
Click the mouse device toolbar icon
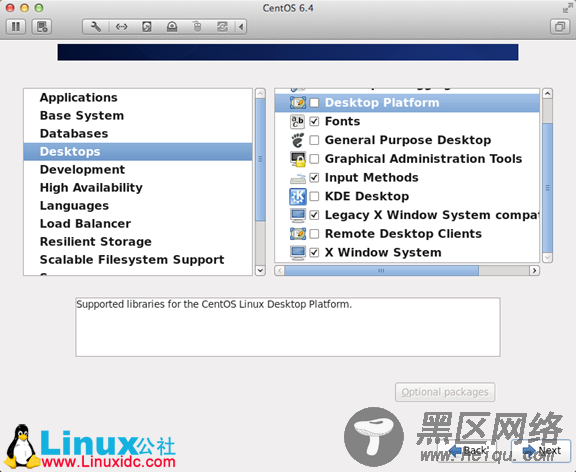[197, 27]
